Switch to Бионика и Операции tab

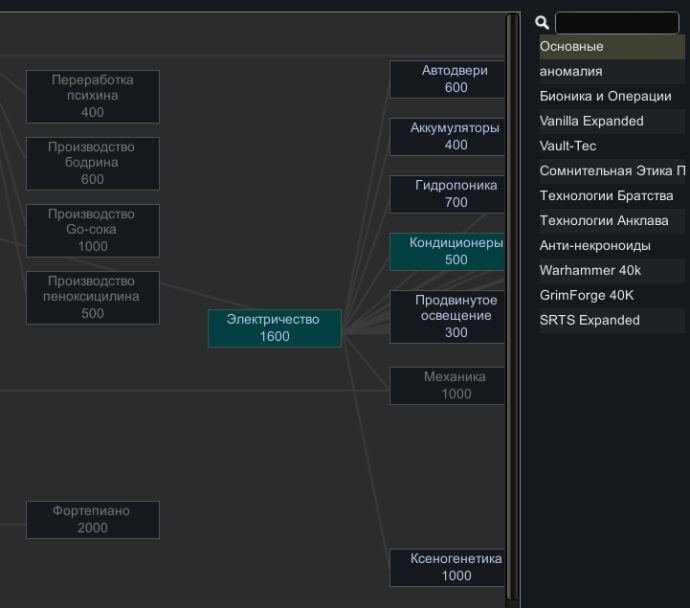pos(612,97)
